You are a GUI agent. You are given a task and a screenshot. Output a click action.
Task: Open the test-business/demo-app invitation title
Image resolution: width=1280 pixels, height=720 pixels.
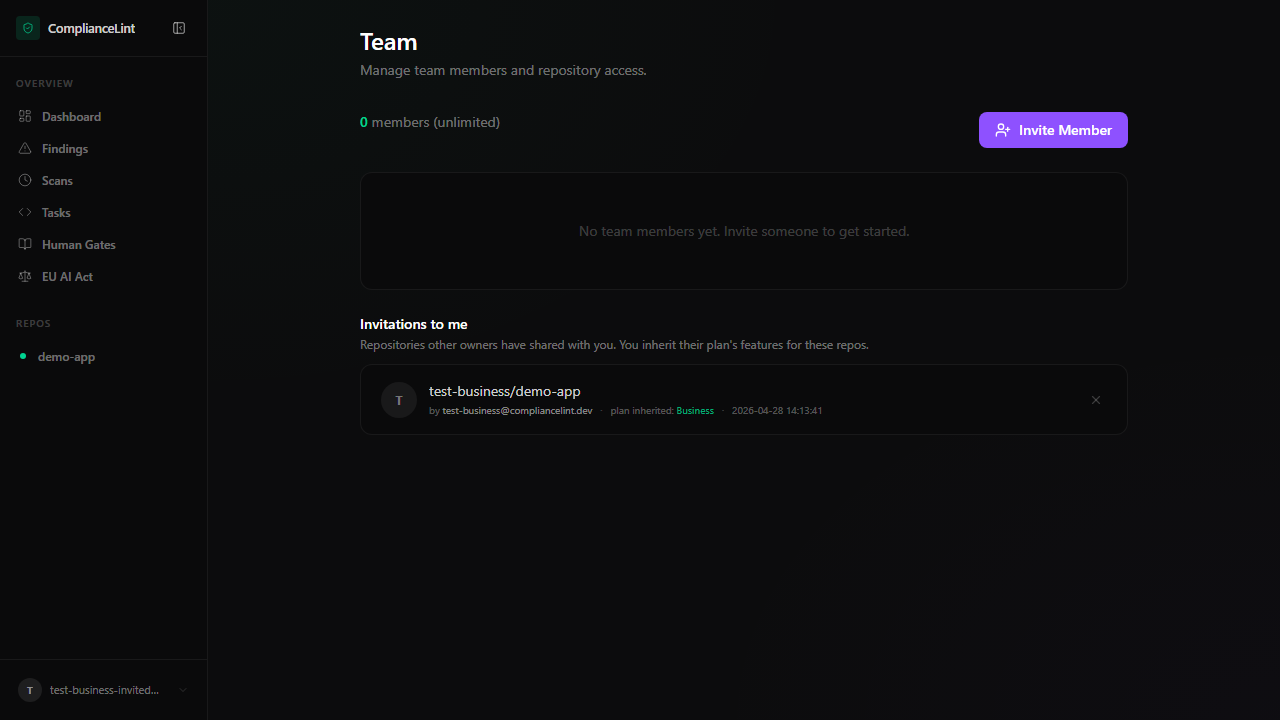click(x=504, y=391)
